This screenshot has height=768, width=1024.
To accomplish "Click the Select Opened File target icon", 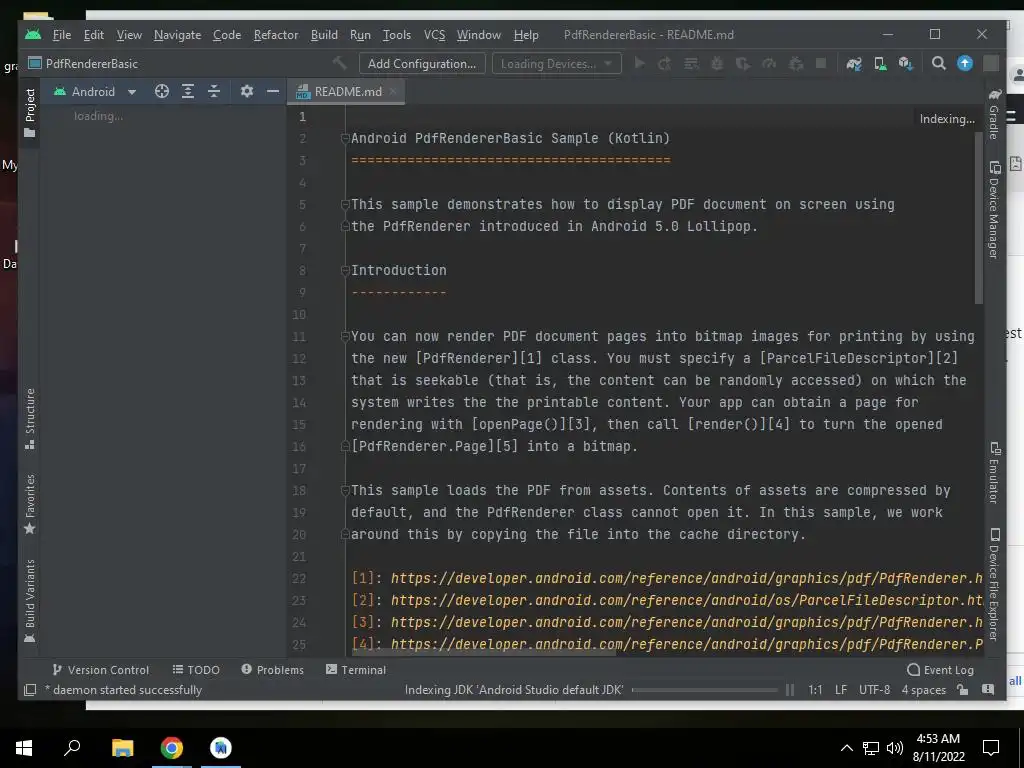I will click(x=162, y=91).
